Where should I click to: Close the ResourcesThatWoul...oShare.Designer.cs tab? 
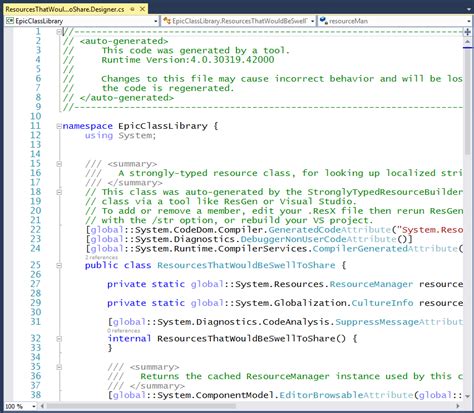[x=142, y=9]
